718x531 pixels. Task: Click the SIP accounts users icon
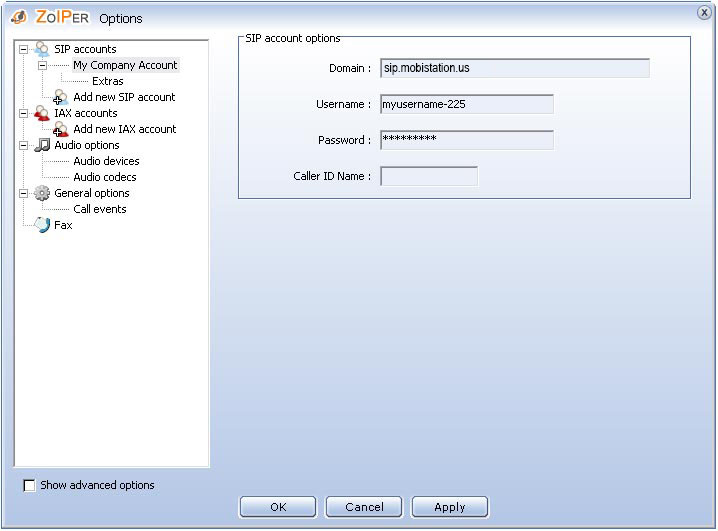[x=42, y=49]
